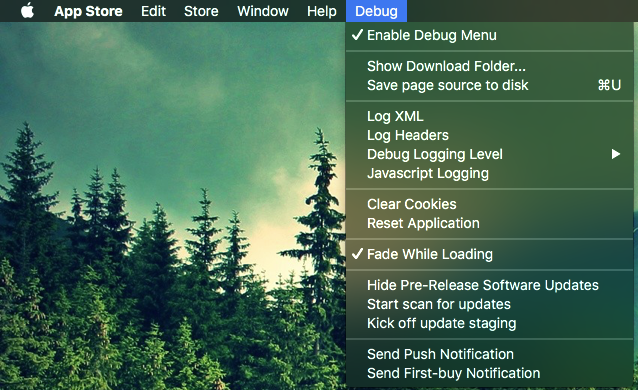This screenshot has height=390, width=638.
Task: Select Reset Application
Action: coord(489,223)
